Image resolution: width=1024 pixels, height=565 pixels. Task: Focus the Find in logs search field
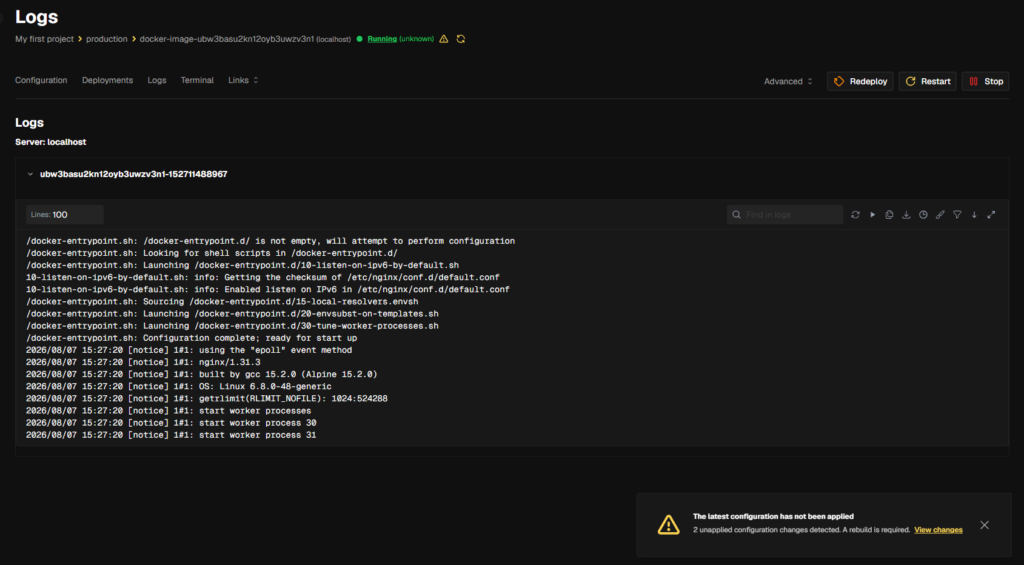tap(785, 214)
